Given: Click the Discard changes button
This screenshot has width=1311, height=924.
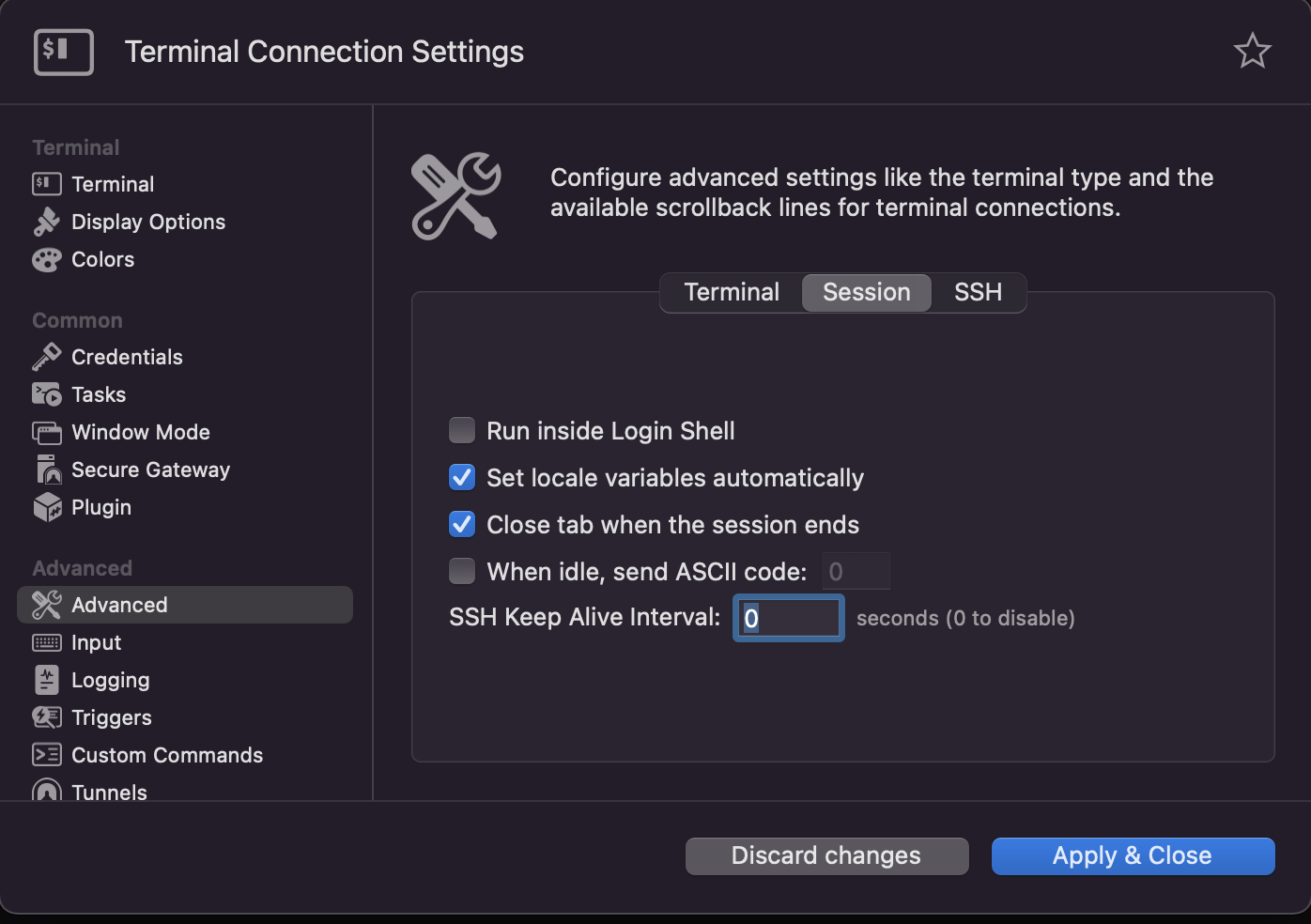Looking at the screenshot, I should pyautogui.click(x=826, y=856).
